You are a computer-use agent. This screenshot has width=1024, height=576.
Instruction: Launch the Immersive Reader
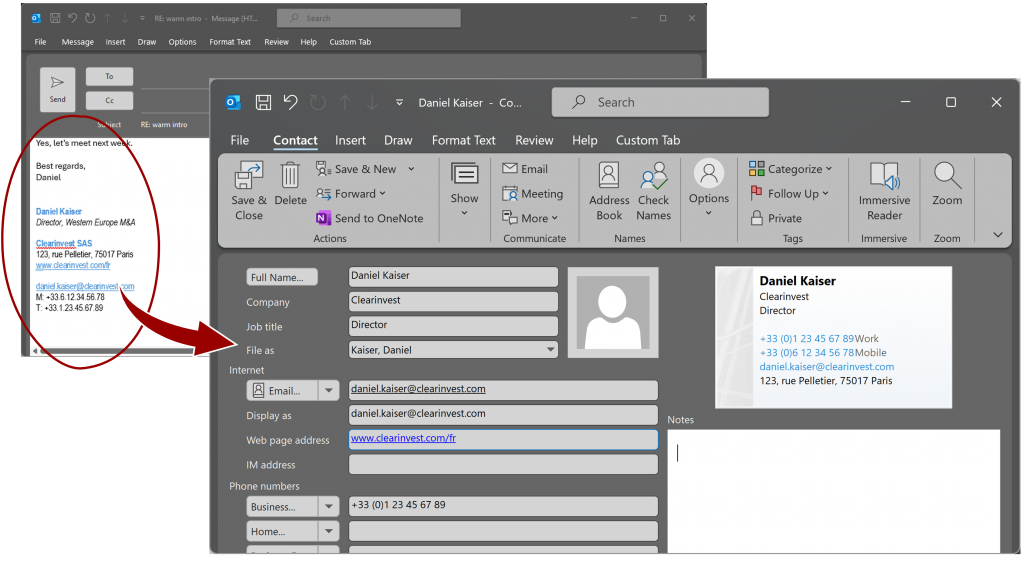tap(884, 177)
